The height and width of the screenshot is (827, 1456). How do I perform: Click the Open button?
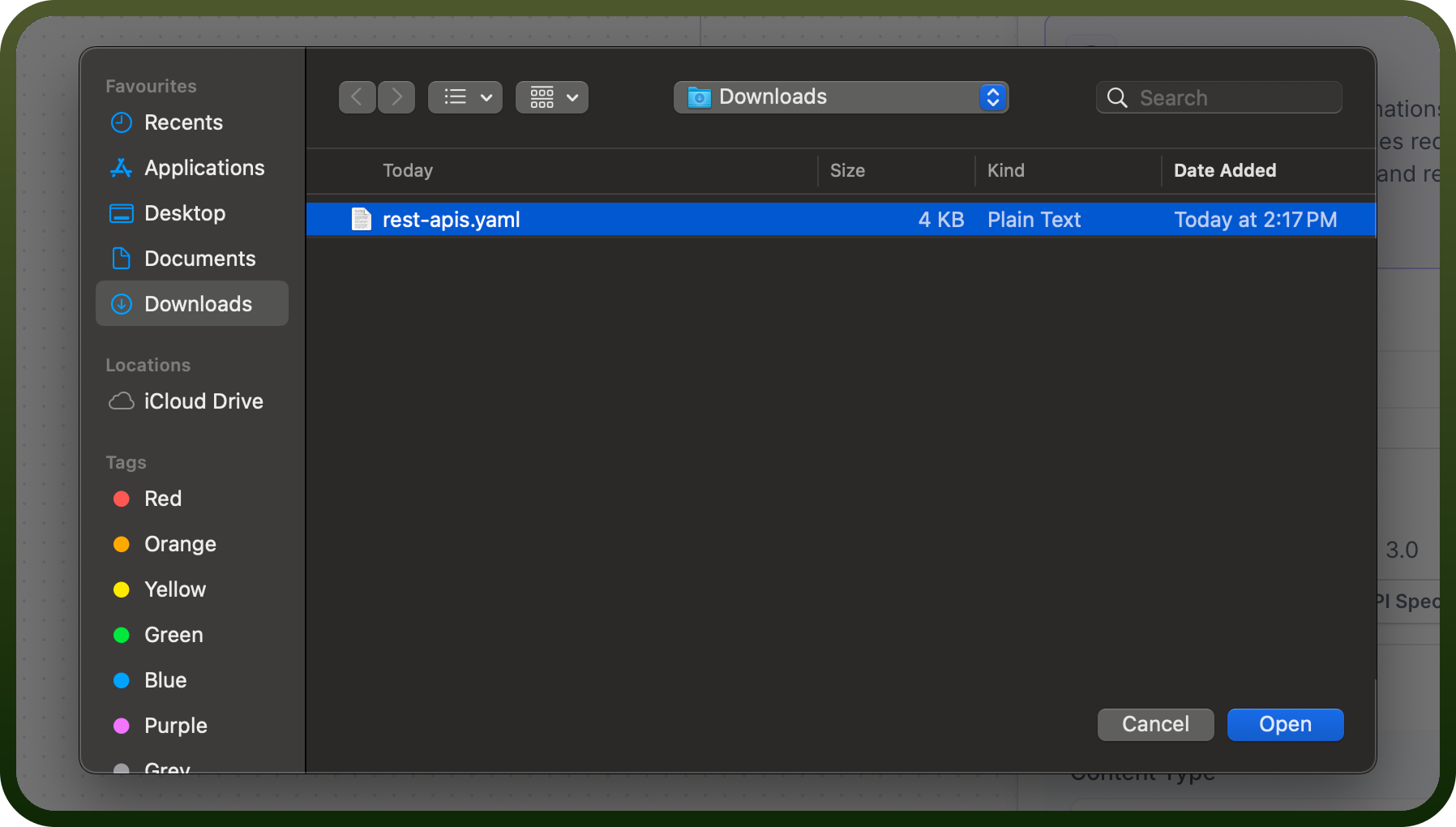1286,724
